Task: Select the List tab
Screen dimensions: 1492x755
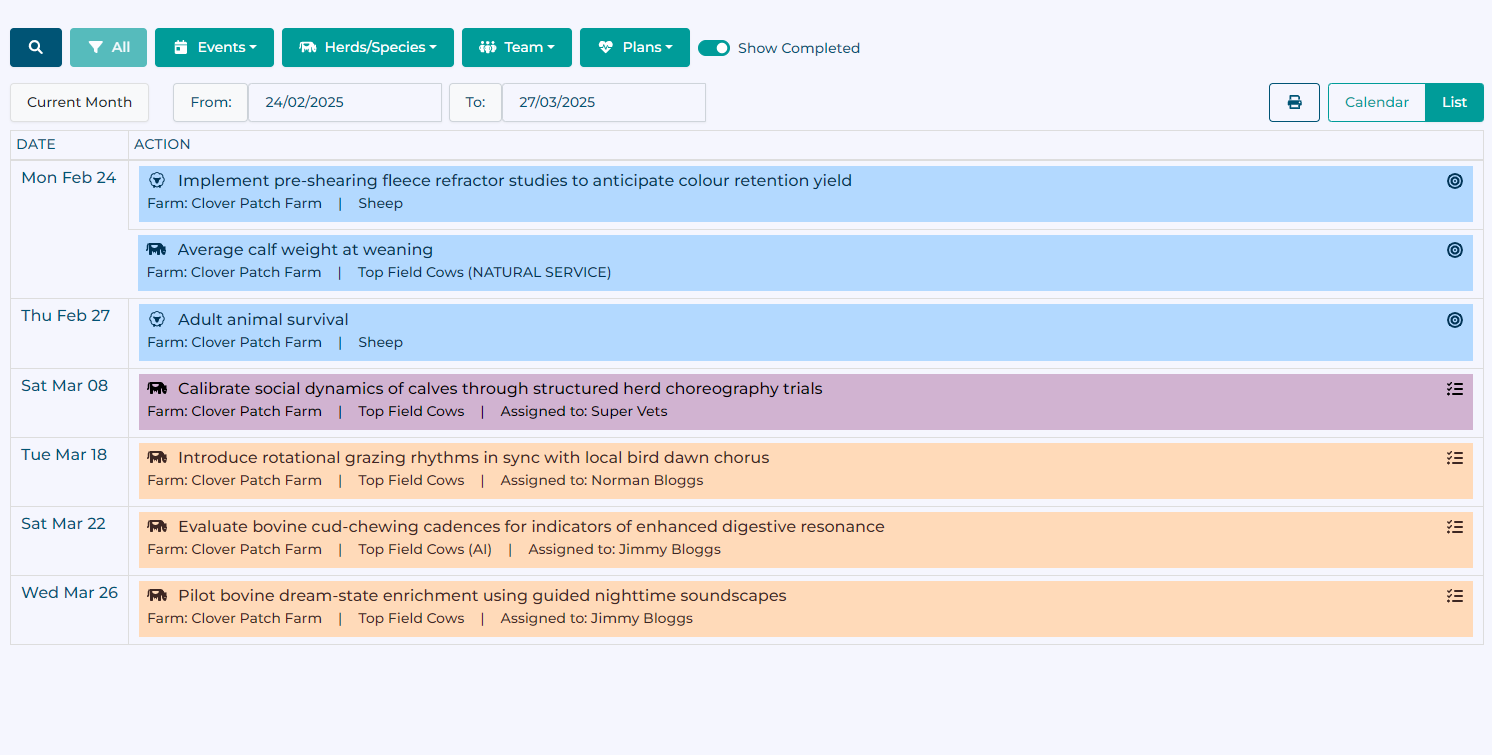Action: point(1454,102)
